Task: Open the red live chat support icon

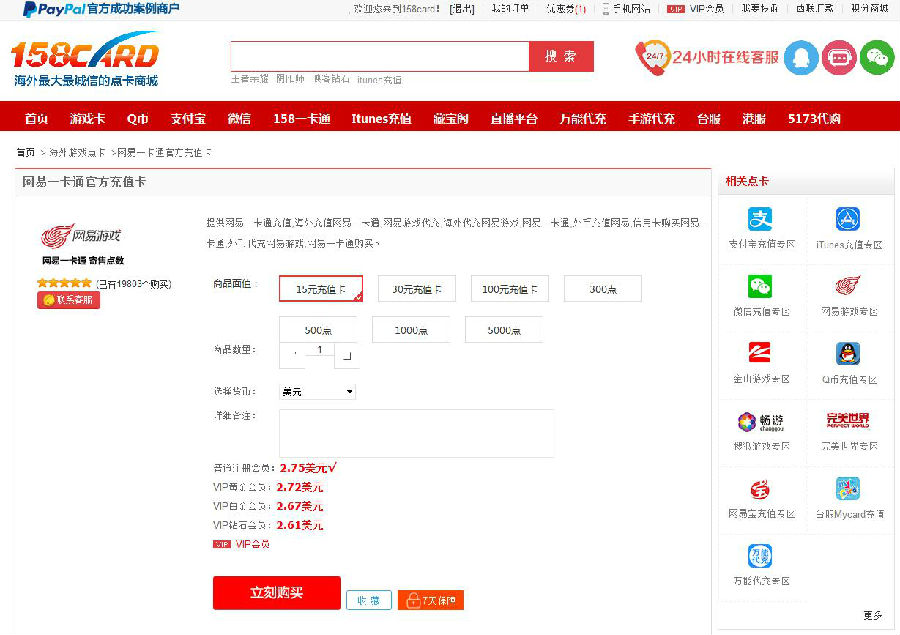Action: click(839, 57)
